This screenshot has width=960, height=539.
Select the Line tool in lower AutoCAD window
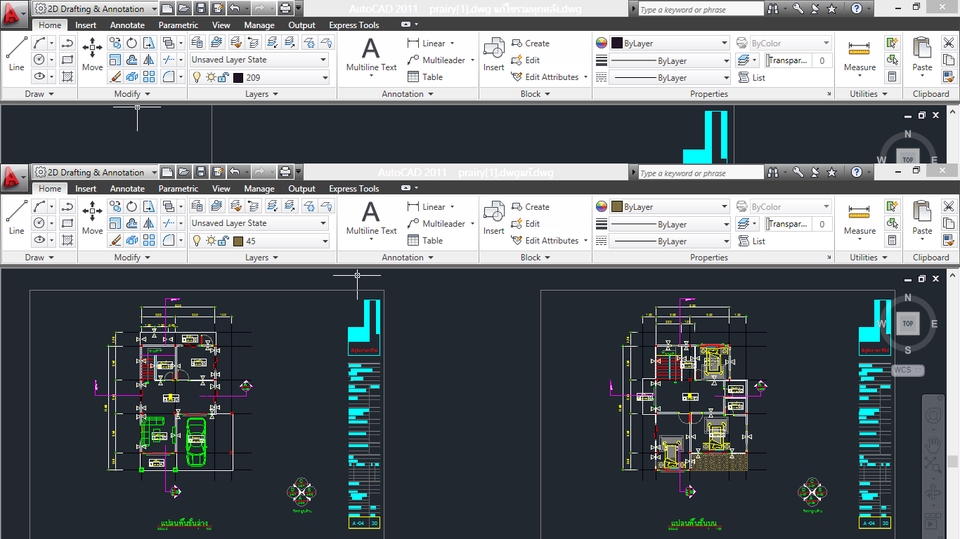tap(17, 217)
